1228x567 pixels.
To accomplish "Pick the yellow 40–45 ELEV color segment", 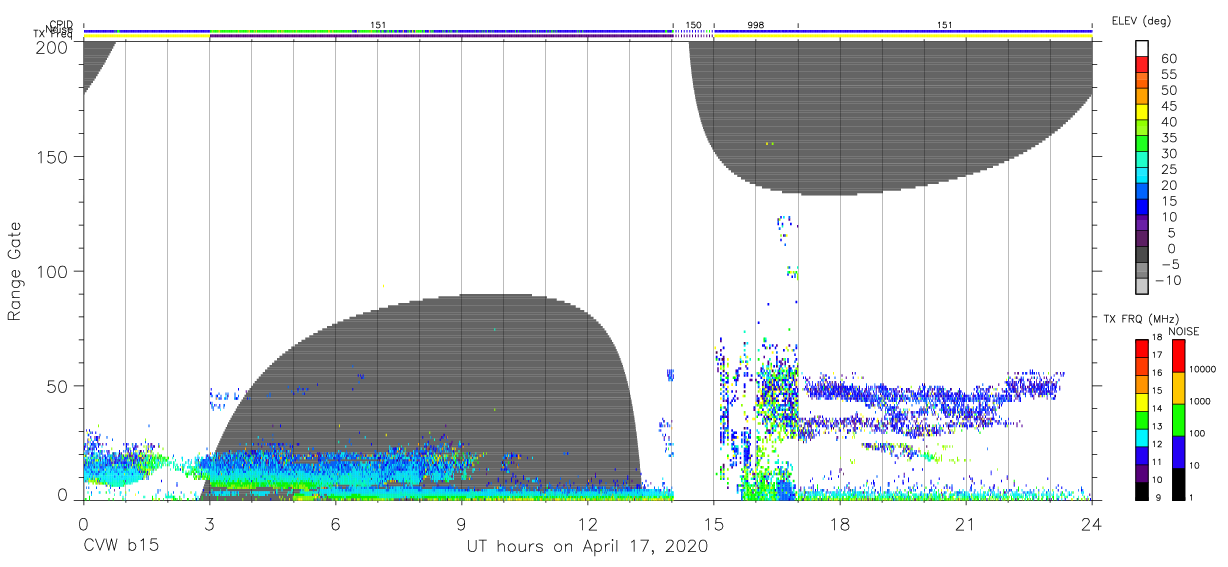I will coord(1142,111).
